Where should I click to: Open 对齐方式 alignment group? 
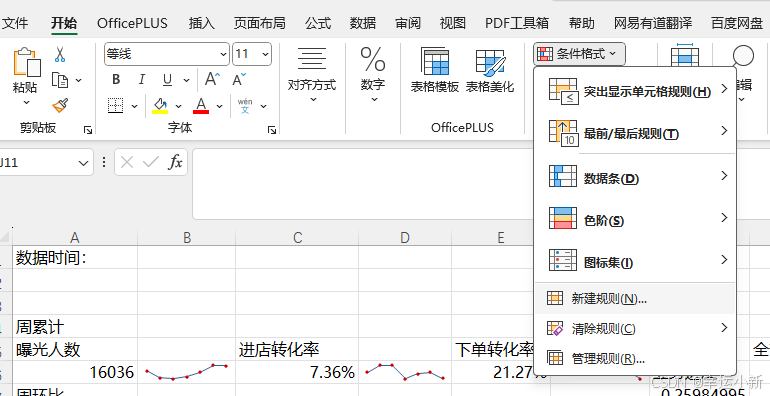point(312,74)
